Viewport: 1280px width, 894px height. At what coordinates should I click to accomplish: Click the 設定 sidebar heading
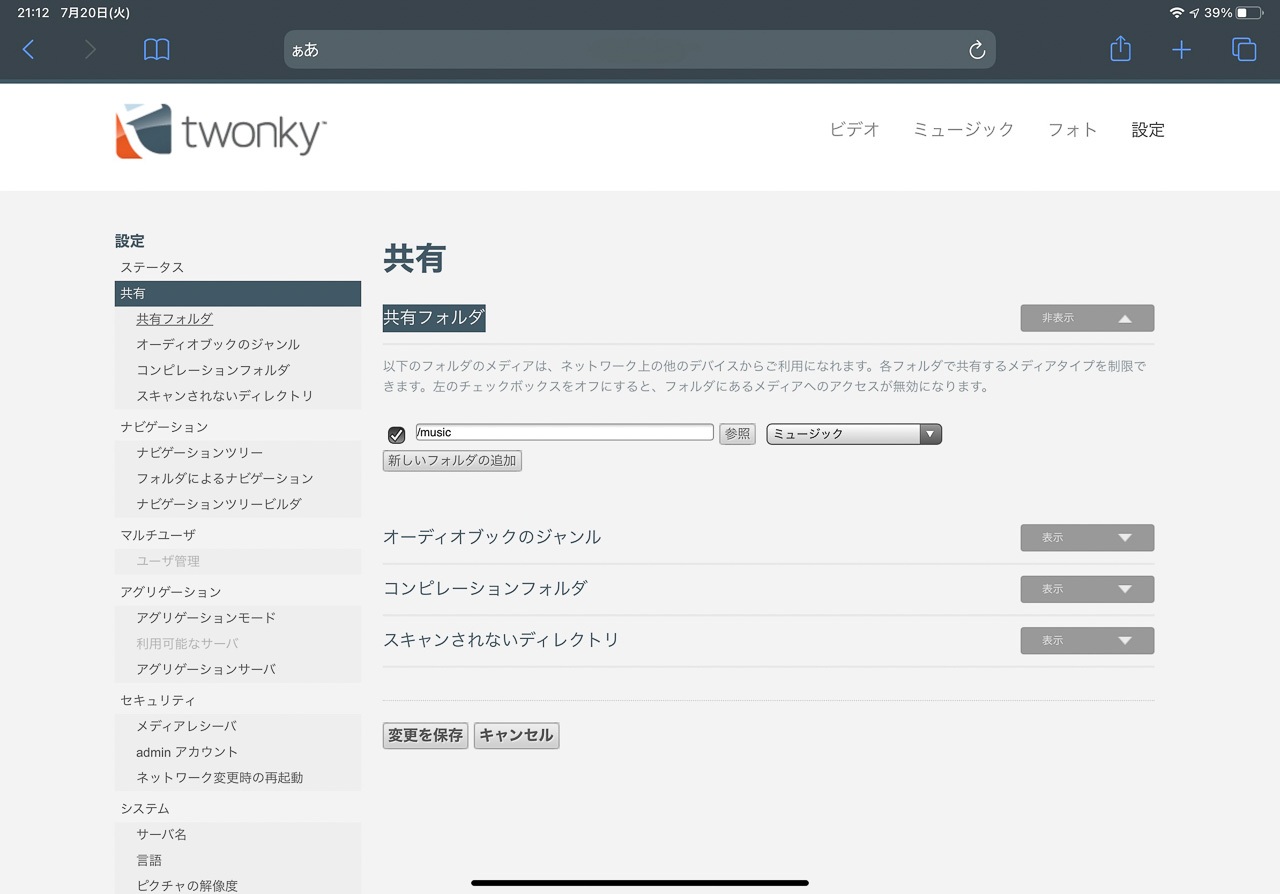click(x=130, y=241)
